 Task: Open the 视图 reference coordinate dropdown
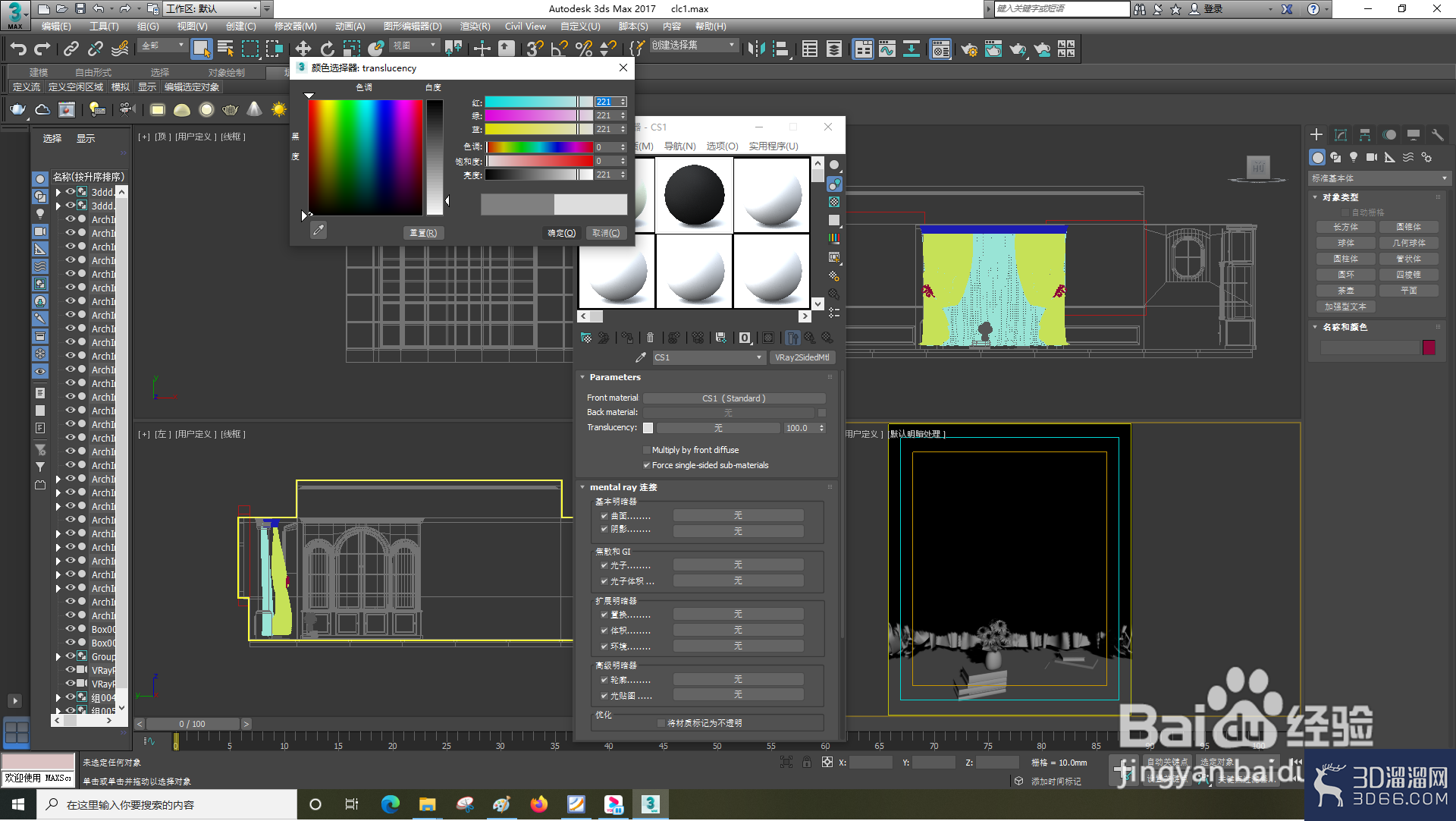(x=415, y=46)
